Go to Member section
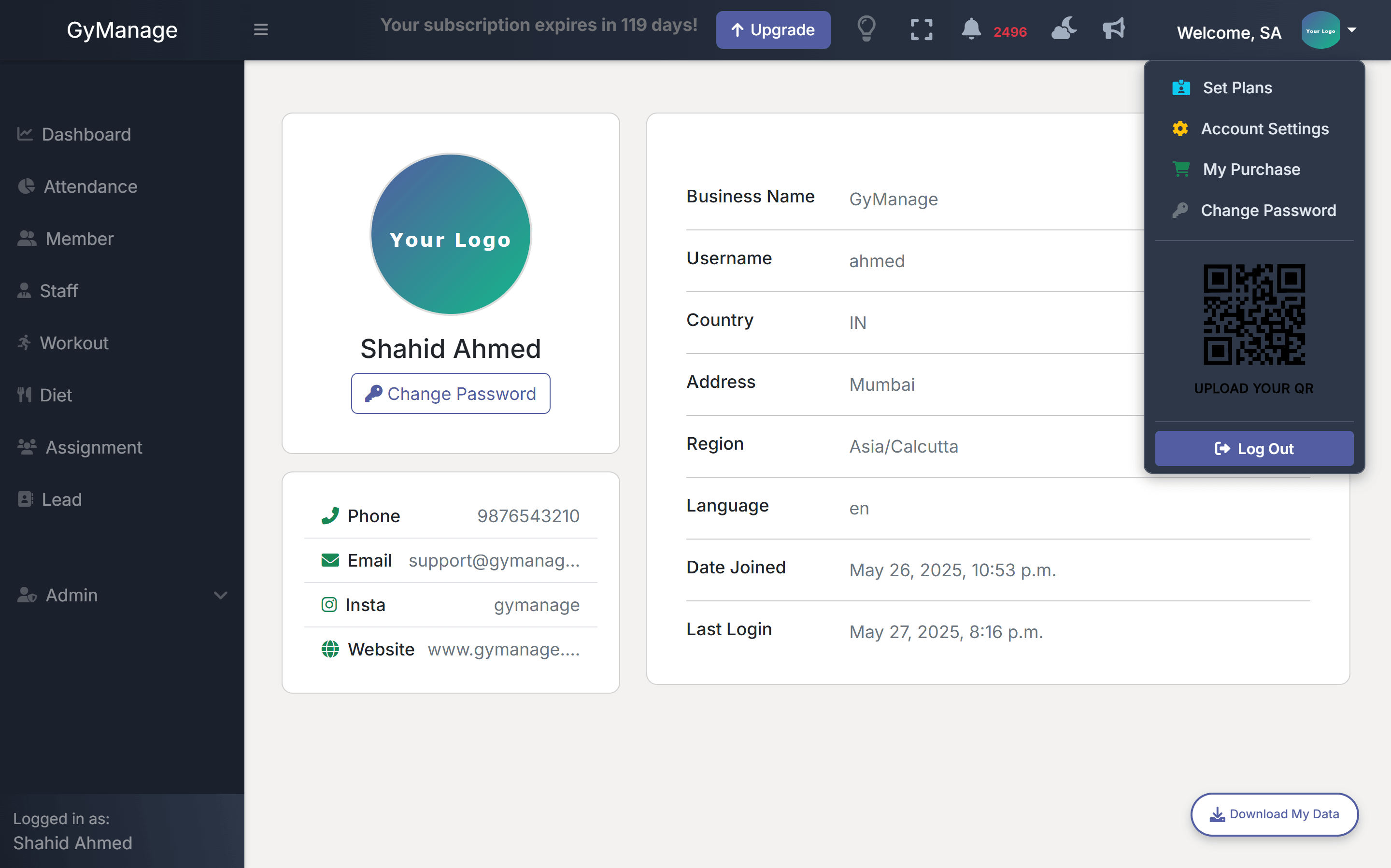The image size is (1391, 868). 65,239
